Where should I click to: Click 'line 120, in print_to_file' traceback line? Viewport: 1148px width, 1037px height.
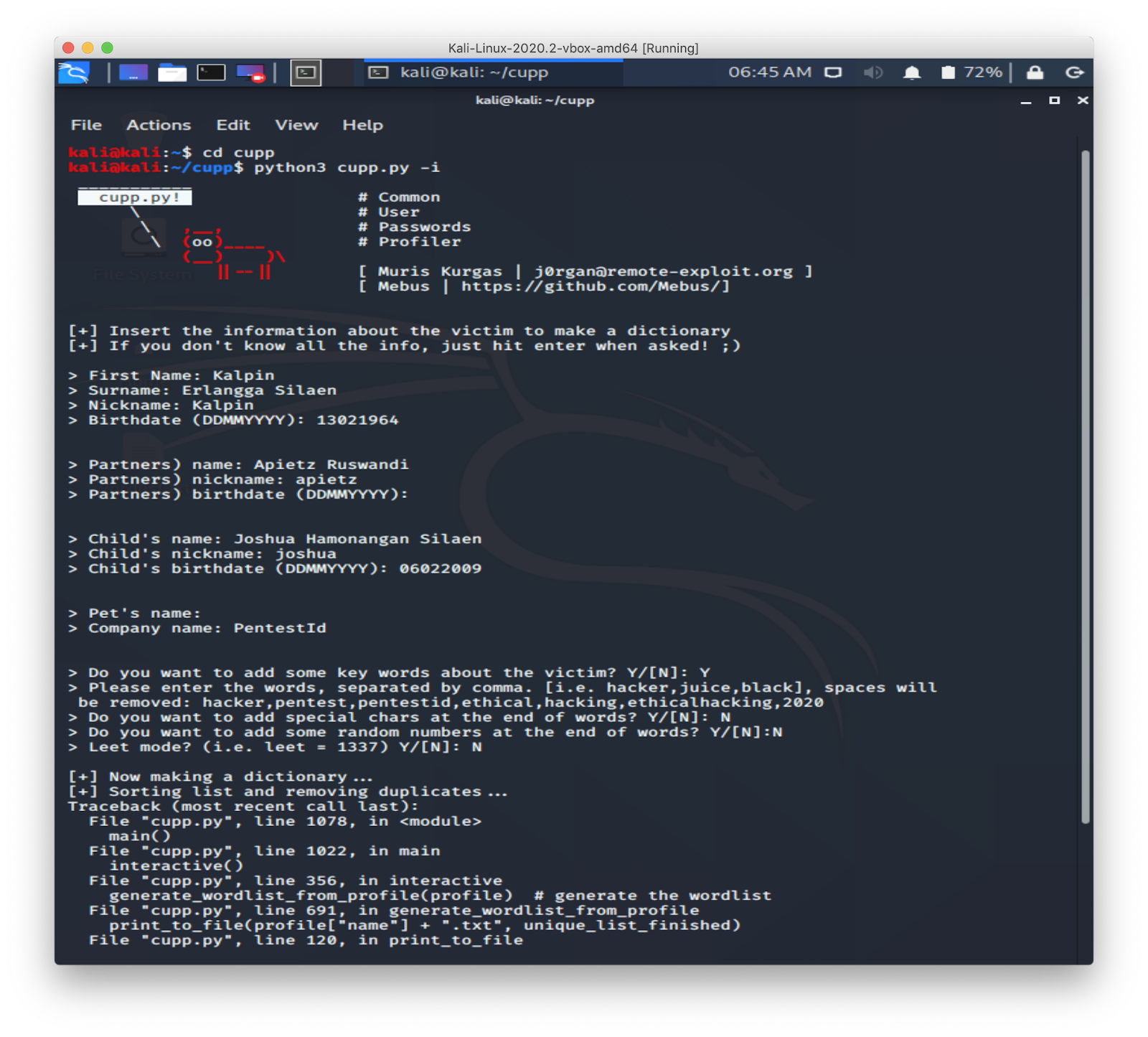tap(306, 940)
